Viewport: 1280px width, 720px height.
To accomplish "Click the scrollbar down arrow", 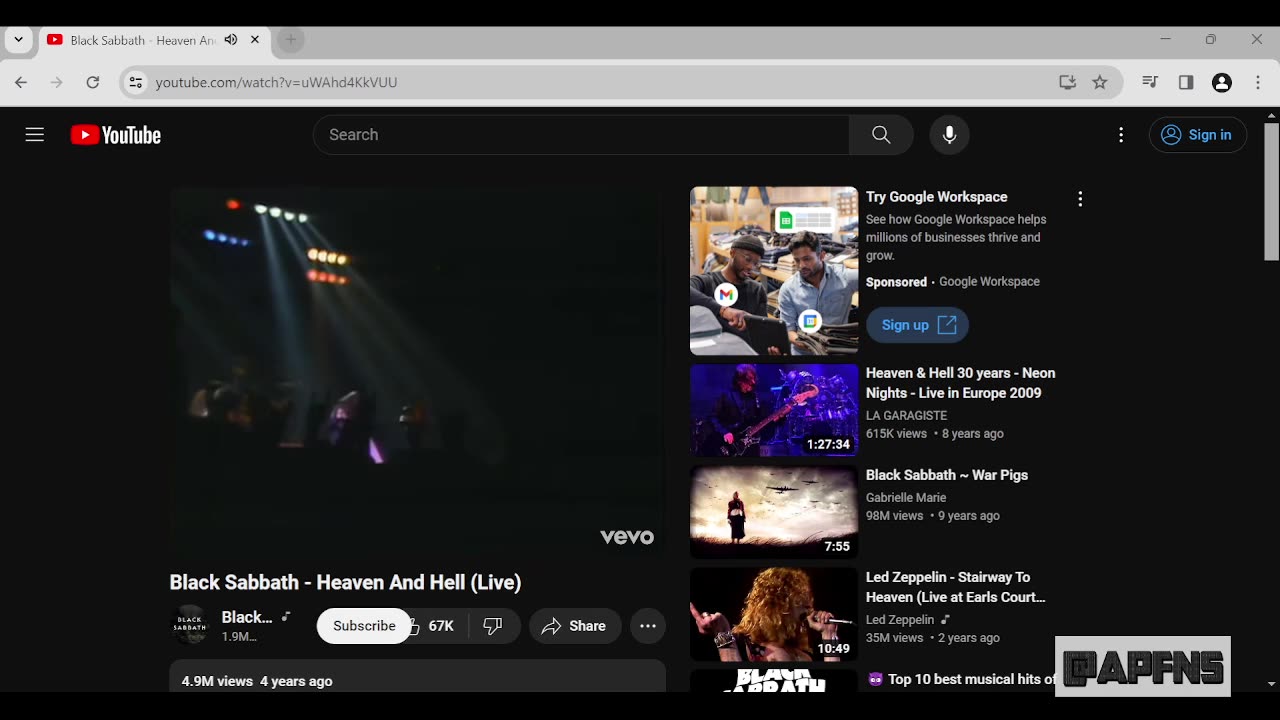I will (1271, 684).
